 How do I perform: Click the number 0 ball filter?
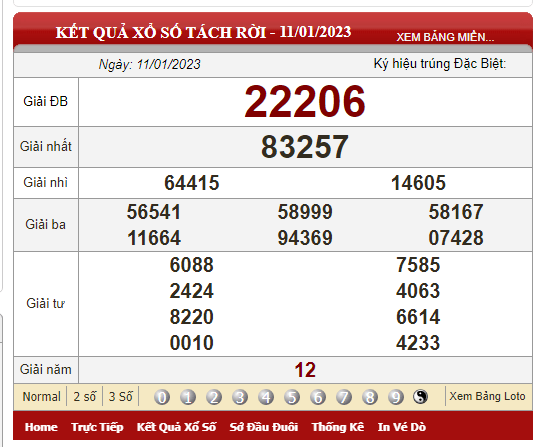click(x=162, y=397)
